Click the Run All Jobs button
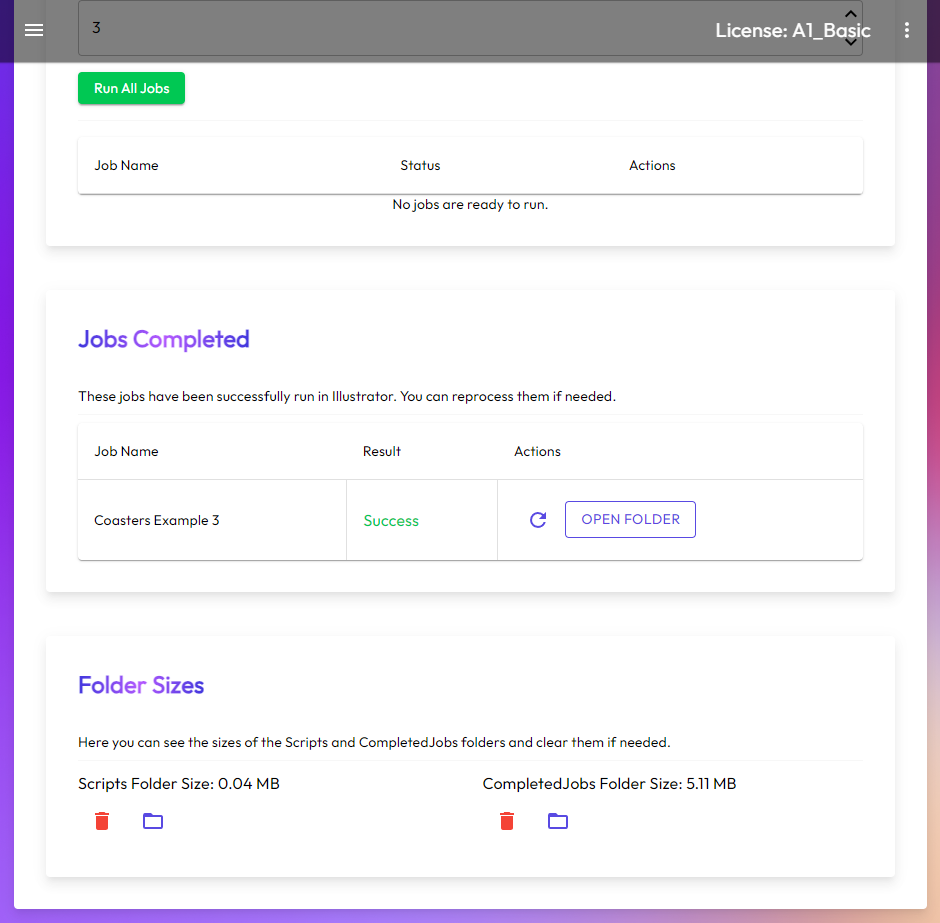This screenshot has width=940, height=923. pos(131,88)
